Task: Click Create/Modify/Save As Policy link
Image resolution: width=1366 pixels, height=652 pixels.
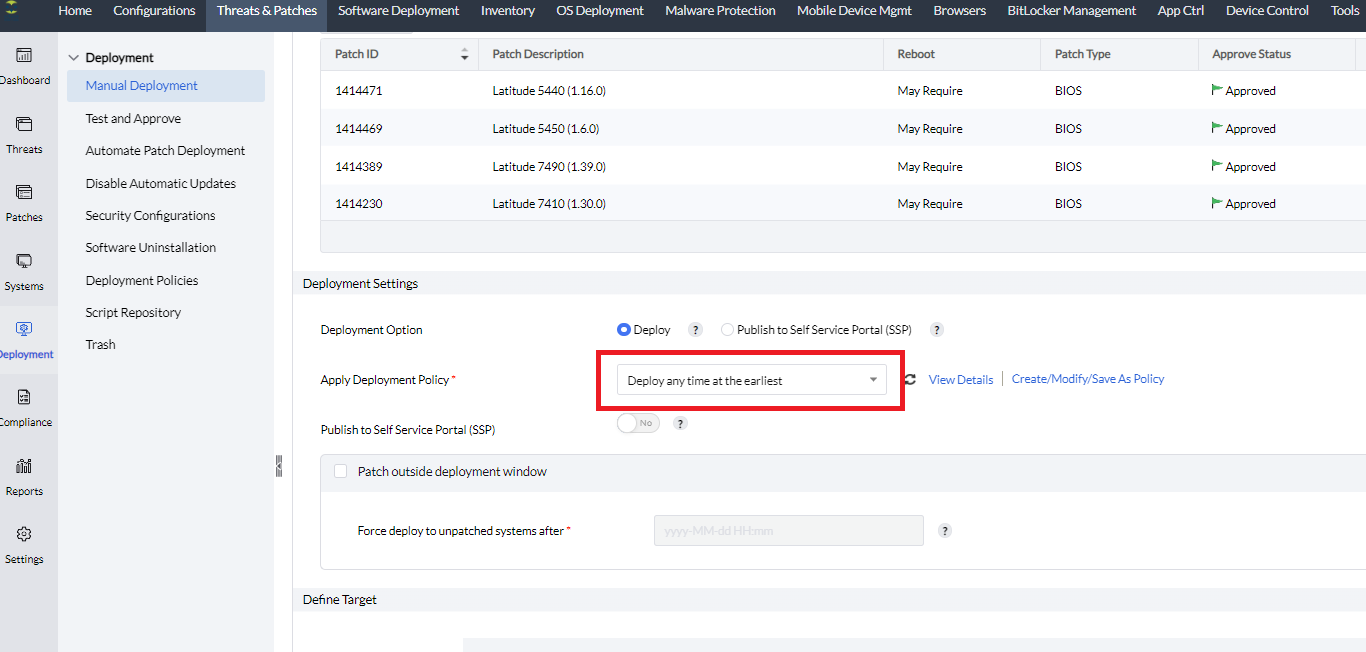Action: (x=1088, y=379)
